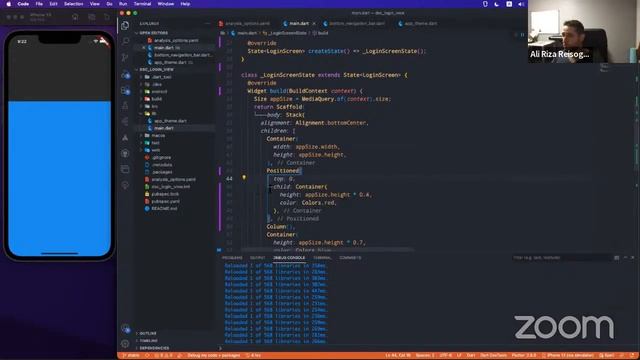Expand the macos folder

(x=158, y=136)
